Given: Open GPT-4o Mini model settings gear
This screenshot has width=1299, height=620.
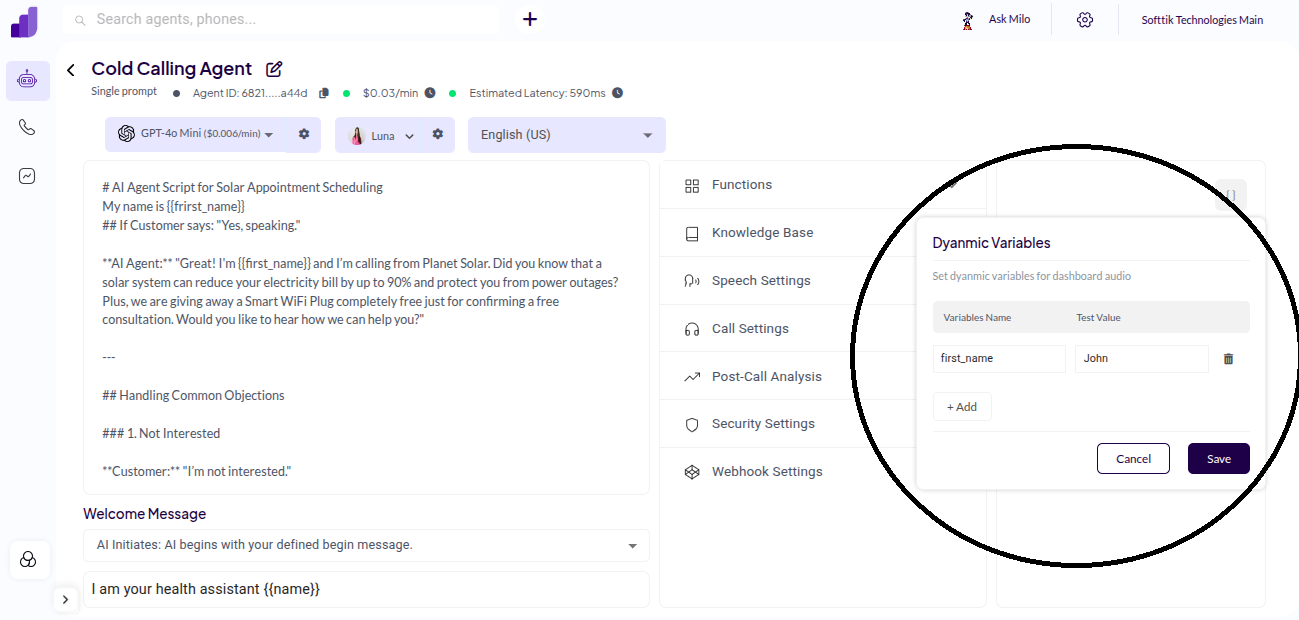Looking at the screenshot, I should tap(304, 134).
